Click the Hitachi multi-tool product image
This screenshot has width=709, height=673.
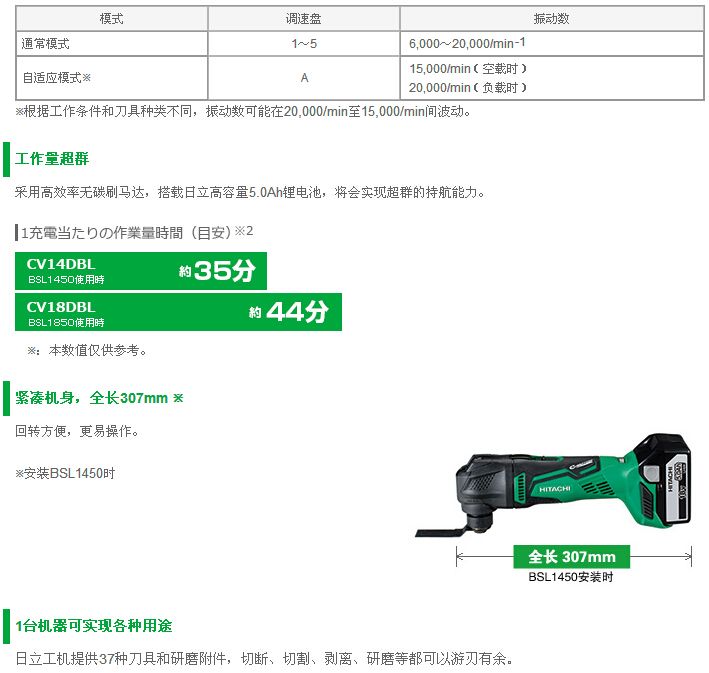click(x=553, y=485)
